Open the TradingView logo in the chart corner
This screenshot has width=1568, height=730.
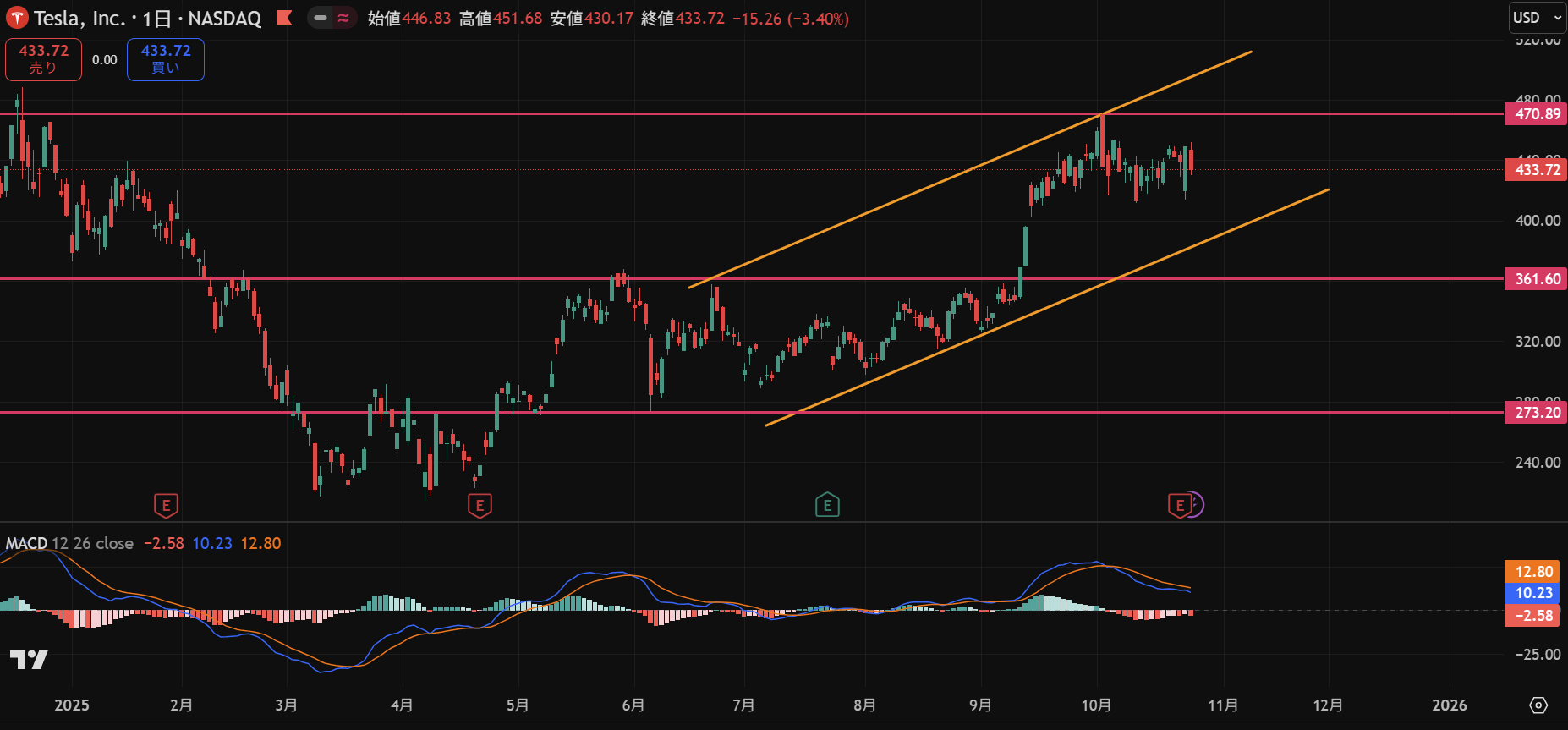(x=29, y=659)
